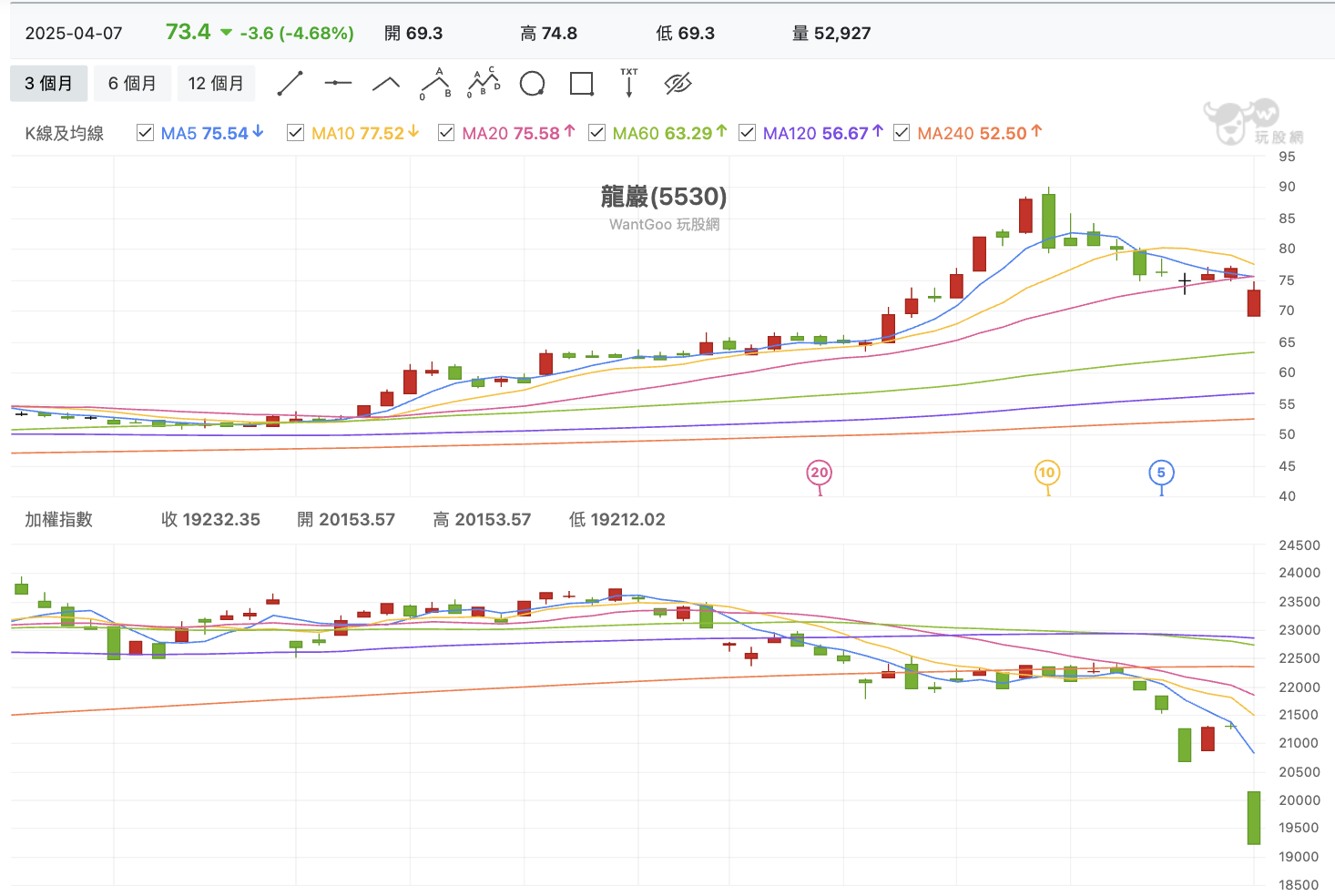
Task: Select the rectangle shape drawing tool
Action: 581,84
